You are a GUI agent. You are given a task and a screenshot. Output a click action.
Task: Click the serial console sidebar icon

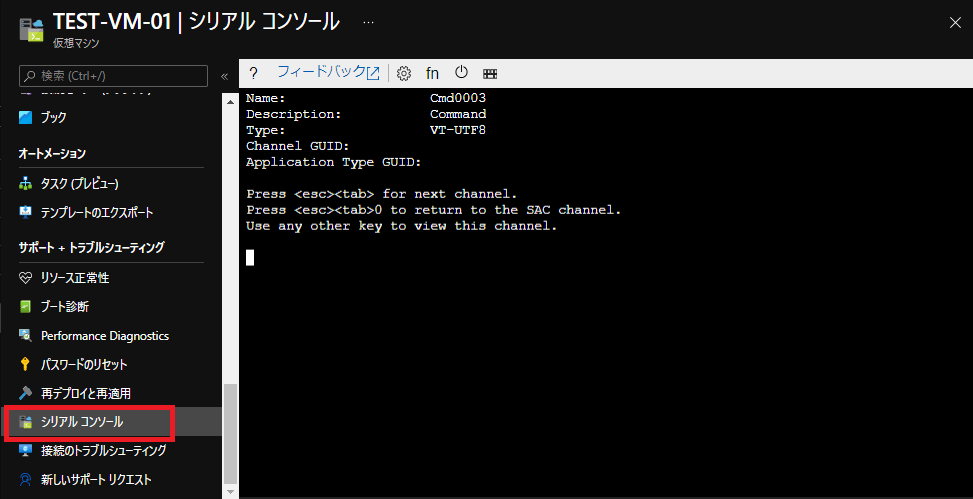point(25,422)
